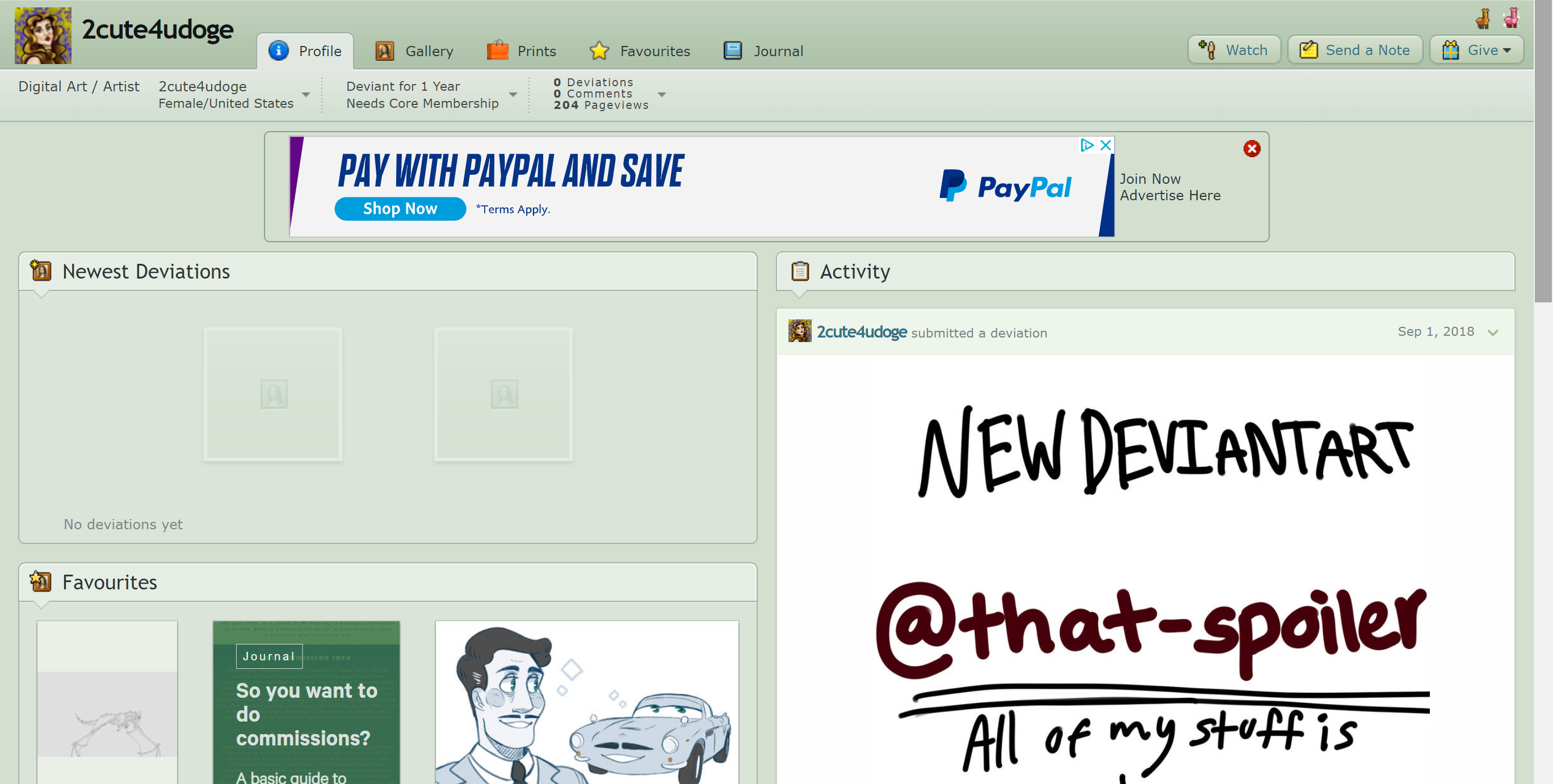Screen dimensions: 1553x784
Task: Expand the Female/United States details arrow
Action: point(307,95)
